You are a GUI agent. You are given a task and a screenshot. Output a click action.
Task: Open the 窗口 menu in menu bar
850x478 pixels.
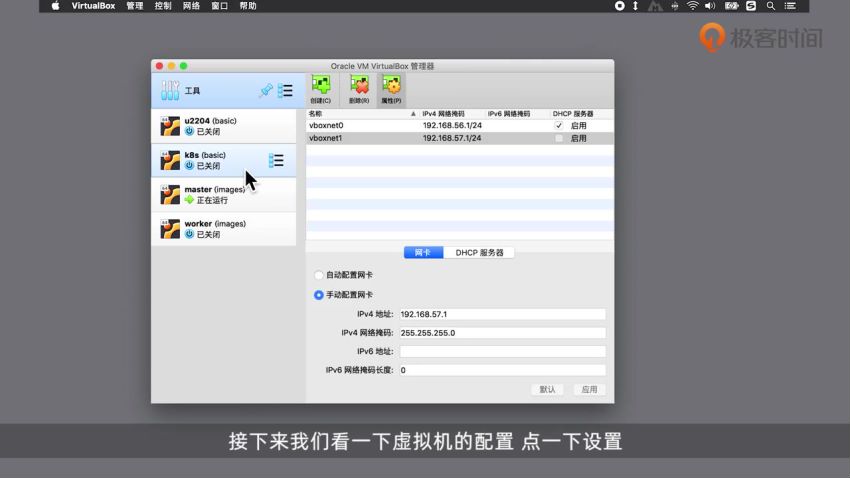click(x=219, y=6)
